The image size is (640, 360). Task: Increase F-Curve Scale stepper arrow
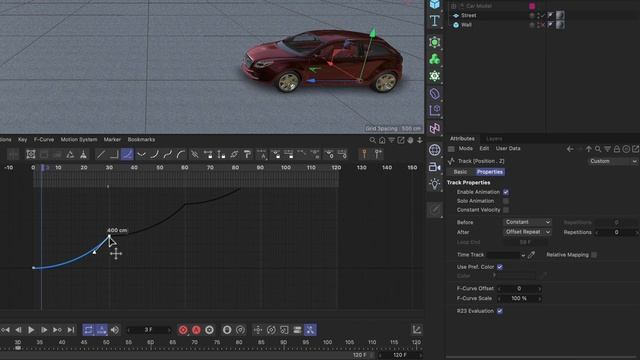pyautogui.click(x=540, y=298)
